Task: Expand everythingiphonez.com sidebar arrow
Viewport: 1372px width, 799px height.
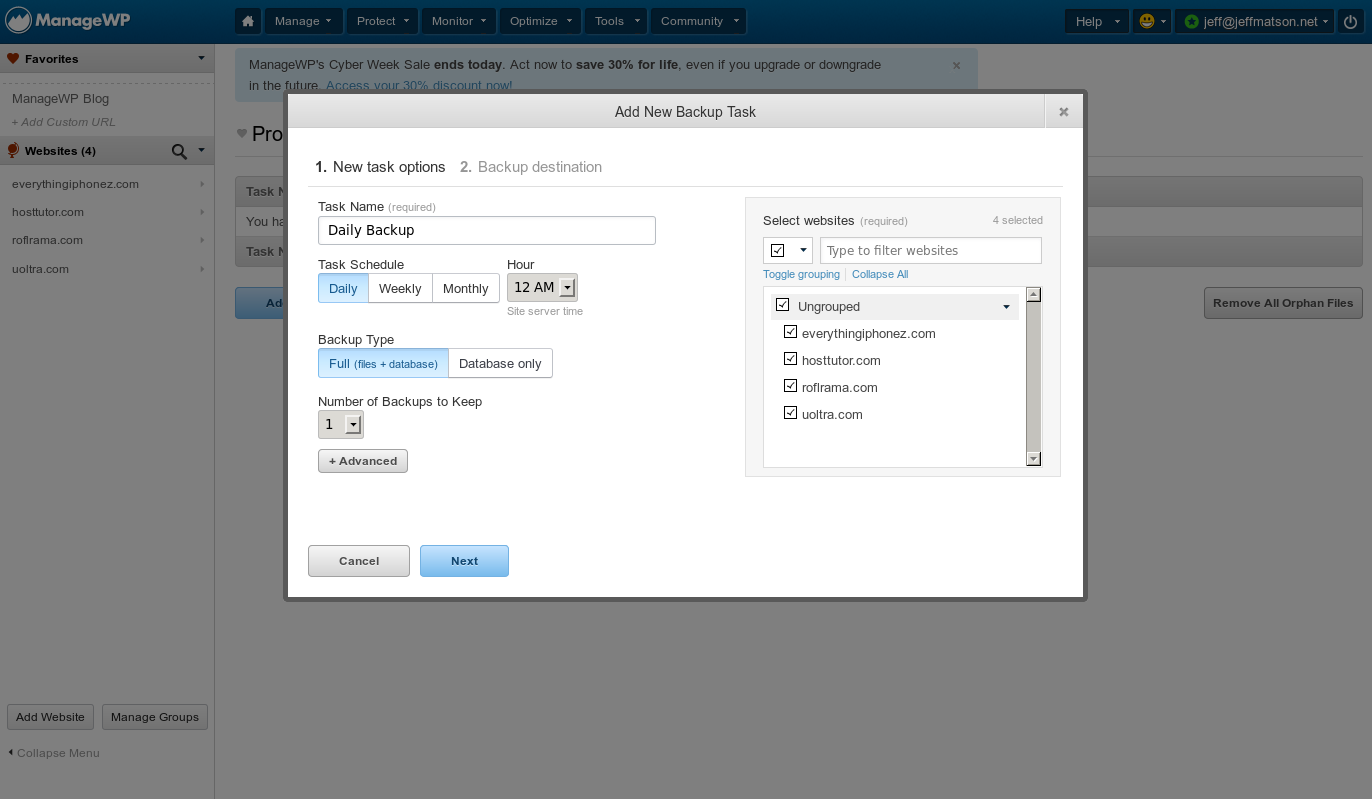Action: (x=202, y=184)
